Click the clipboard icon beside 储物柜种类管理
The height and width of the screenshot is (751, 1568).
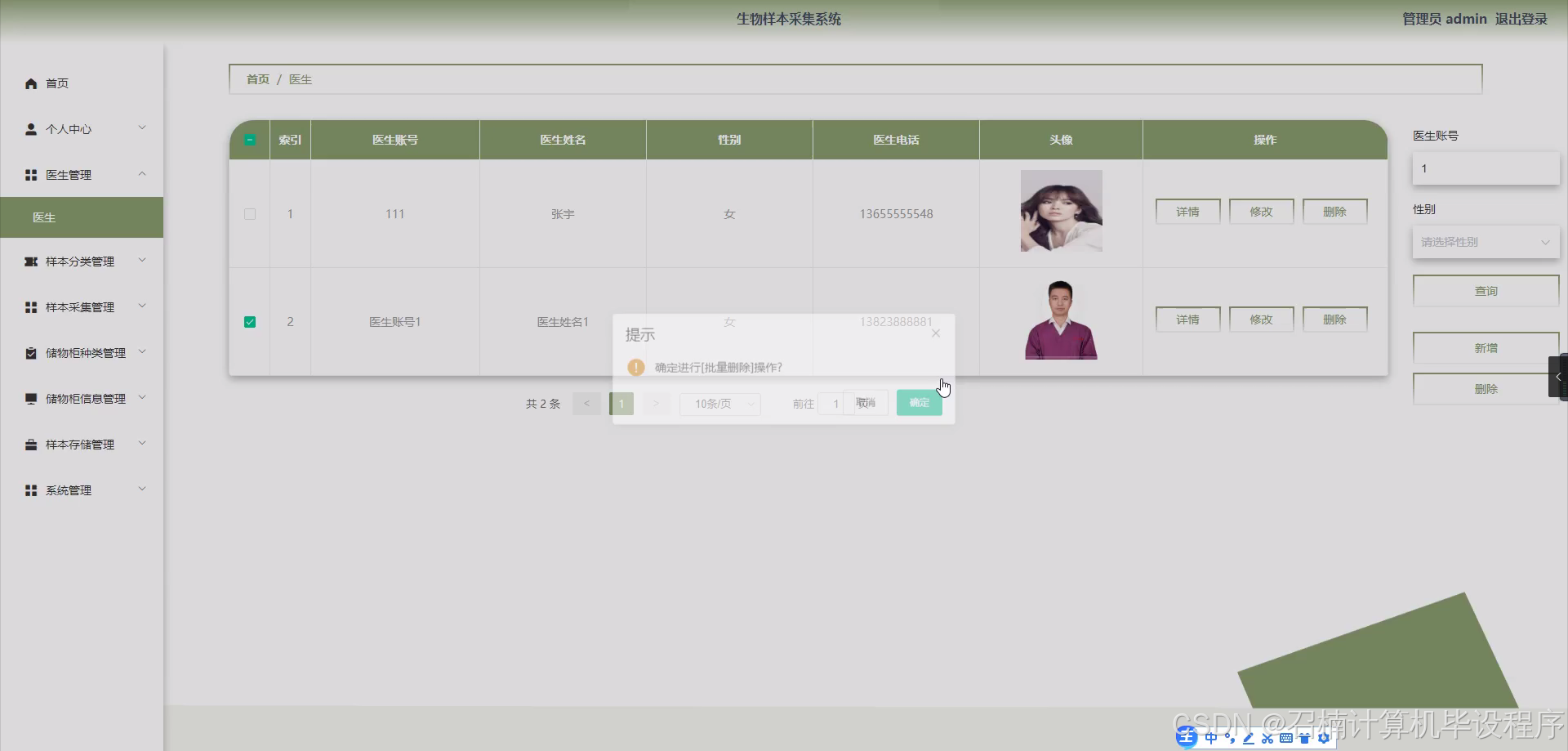point(31,353)
